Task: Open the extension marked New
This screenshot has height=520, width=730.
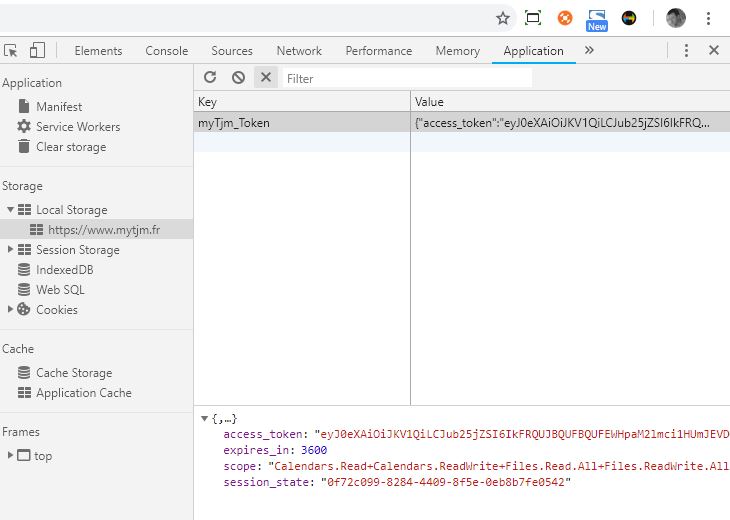Action: 597,20
